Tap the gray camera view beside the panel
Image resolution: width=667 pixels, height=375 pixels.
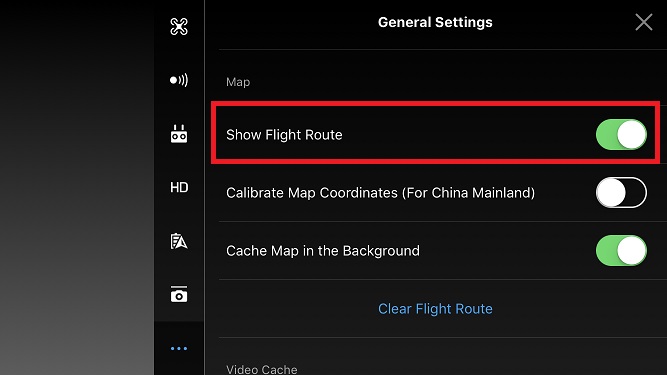pyautogui.click(x=77, y=188)
